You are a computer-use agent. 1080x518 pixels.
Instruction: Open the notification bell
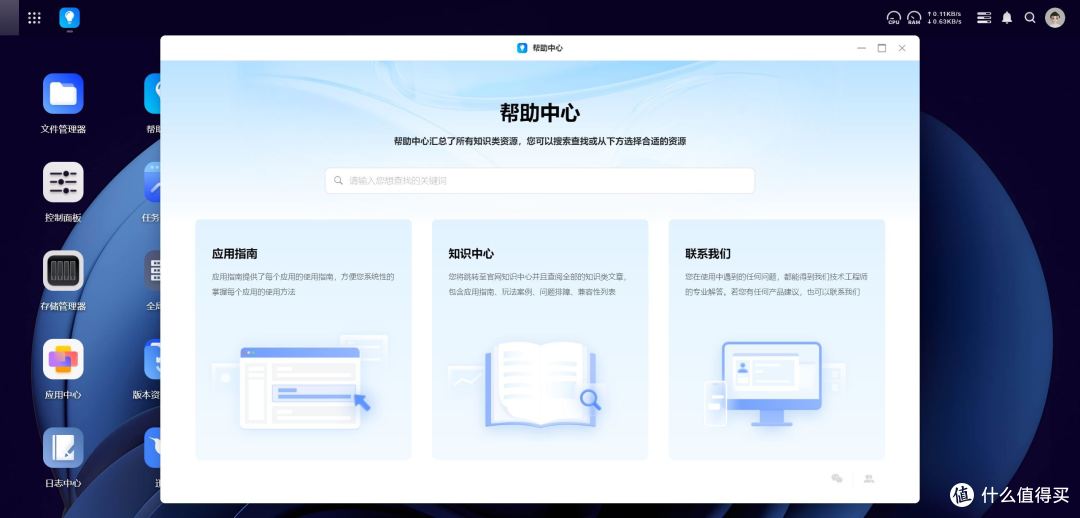pyautogui.click(x=1007, y=18)
